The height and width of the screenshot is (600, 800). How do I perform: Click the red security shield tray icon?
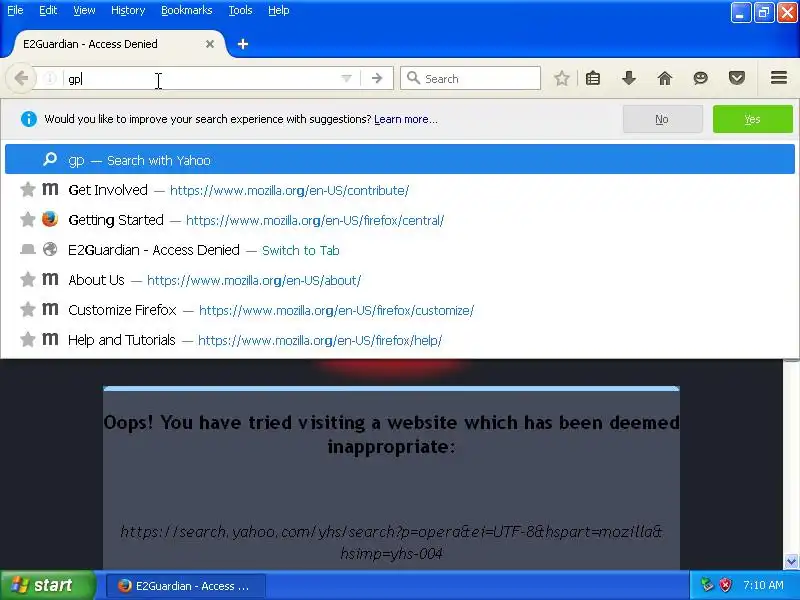[x=725, y=585]
